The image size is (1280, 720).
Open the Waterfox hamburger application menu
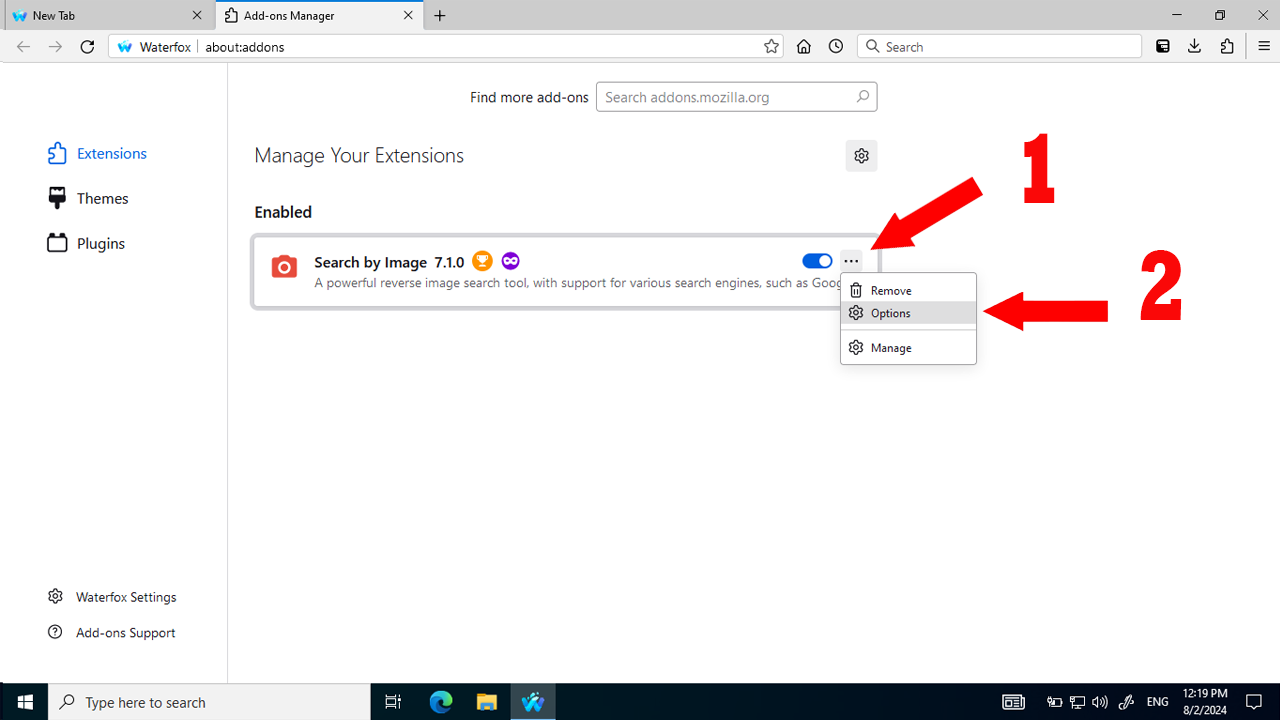click(x=1263, y=46)
